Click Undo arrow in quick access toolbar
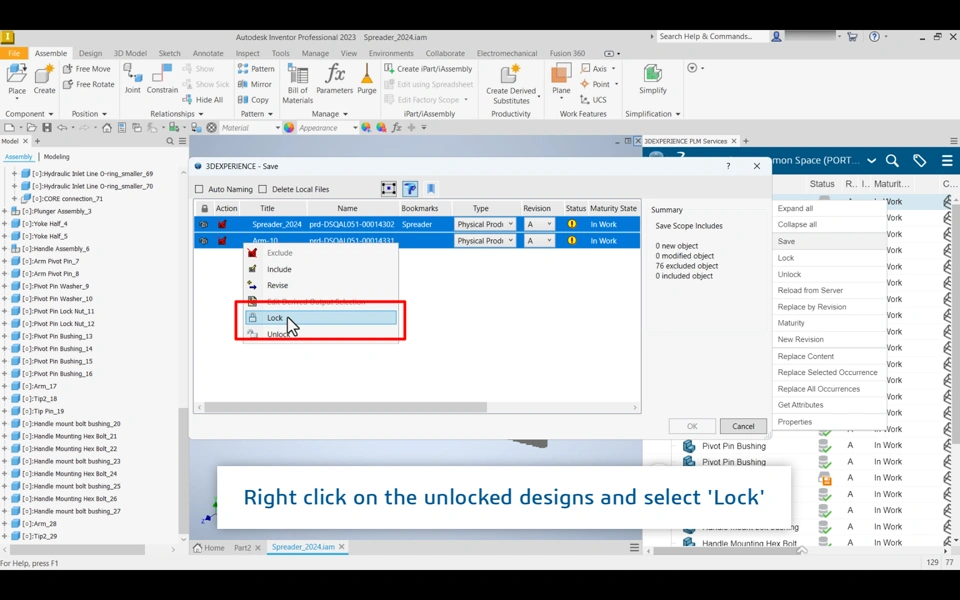Viewport: 960px width, 600px height. [x=62, y=127]
